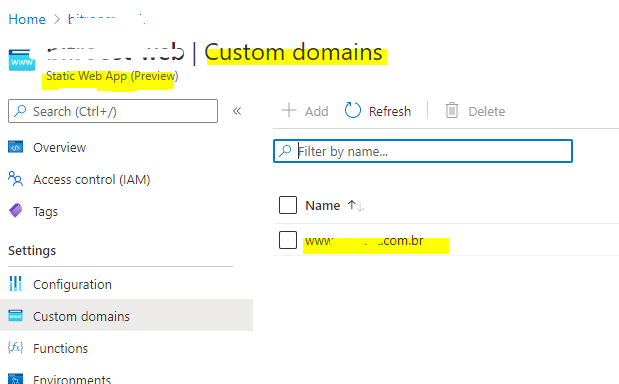Screen dimensions: 619x384
Task: Select Custom domains in the sidebar
Action: click(126, 315)
